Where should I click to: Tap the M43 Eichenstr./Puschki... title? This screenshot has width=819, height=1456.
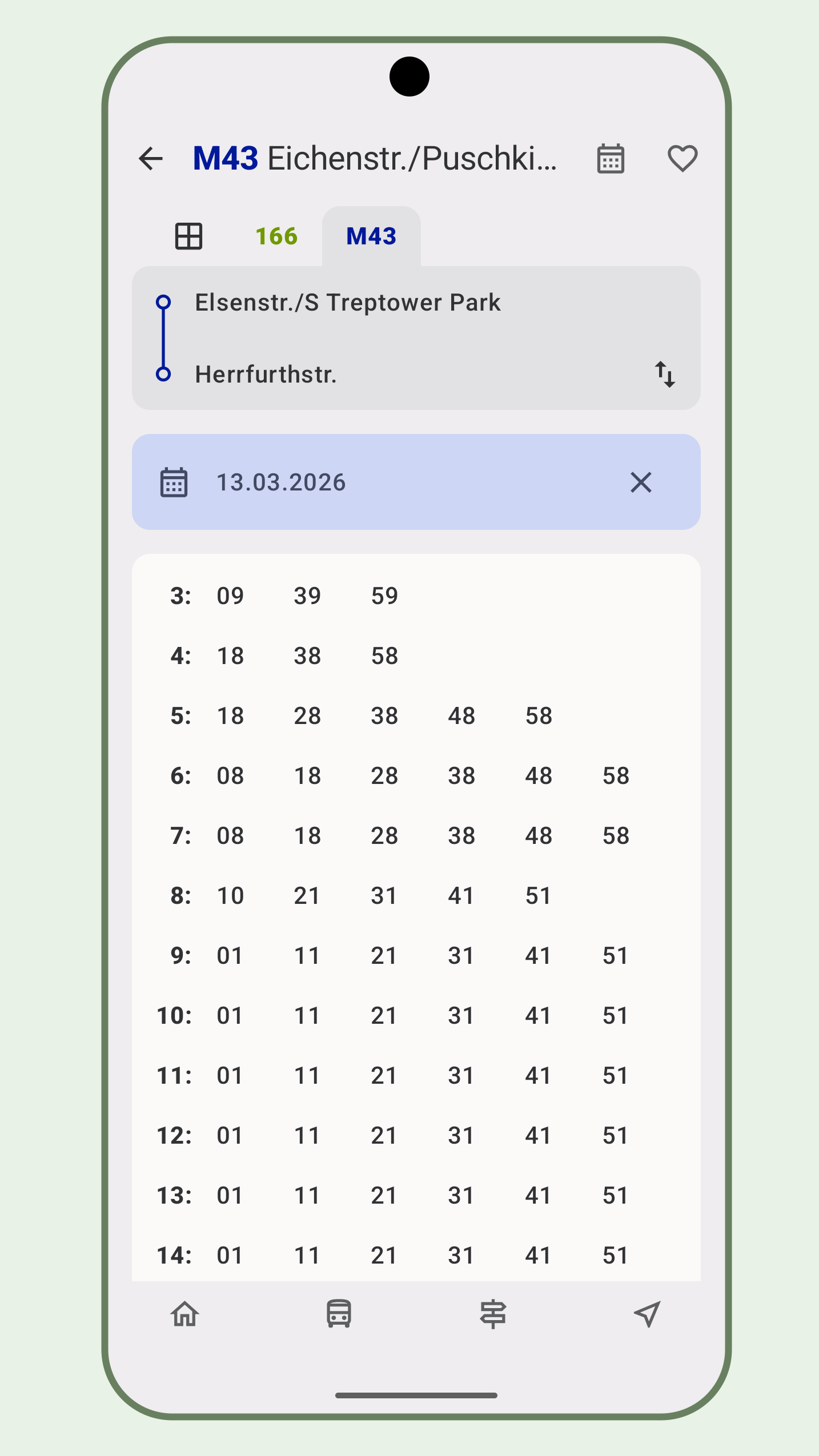pyautogui.click(x=375, y=159)
